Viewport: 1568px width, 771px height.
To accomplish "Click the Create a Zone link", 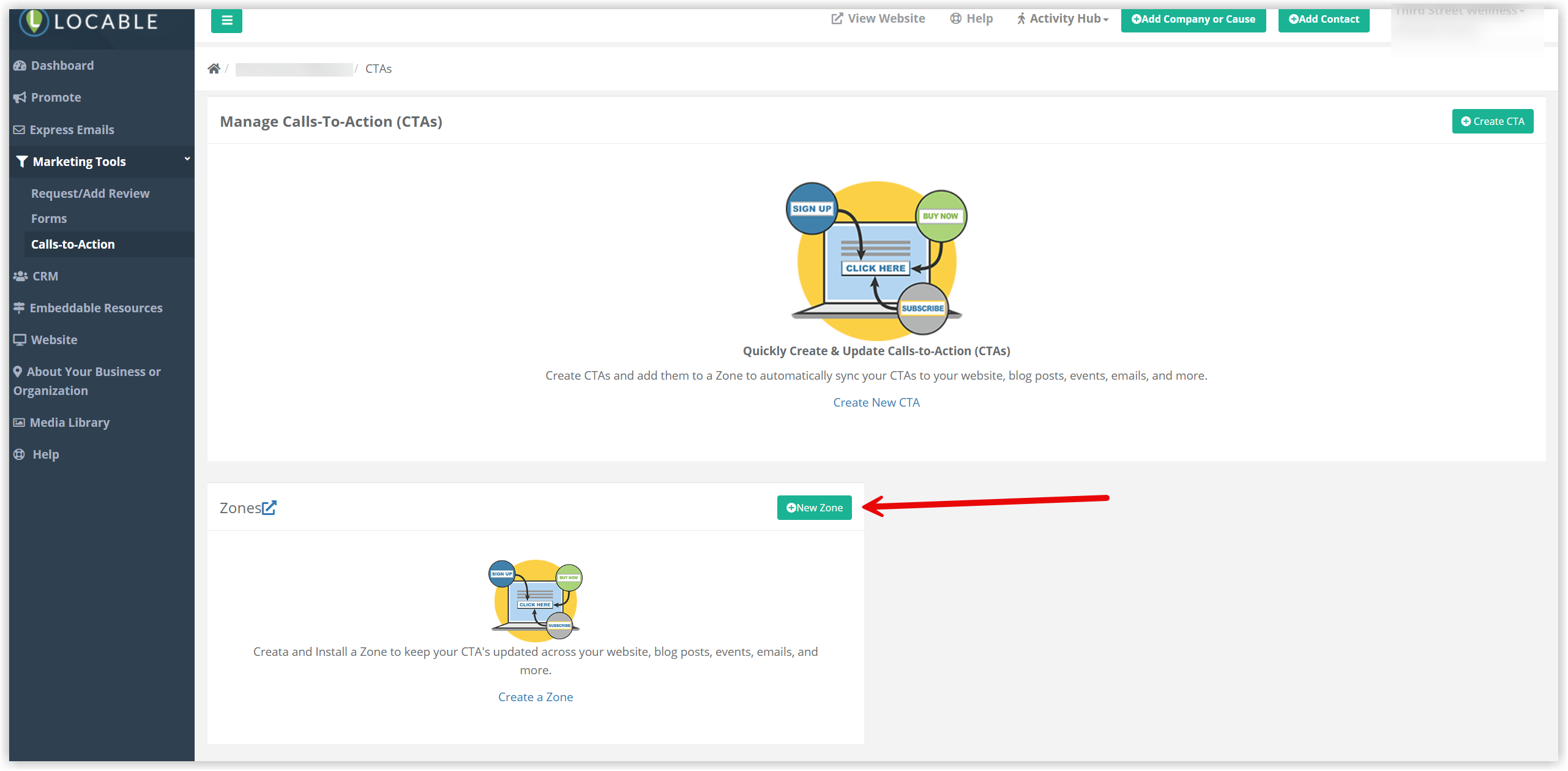I will 535,697.
